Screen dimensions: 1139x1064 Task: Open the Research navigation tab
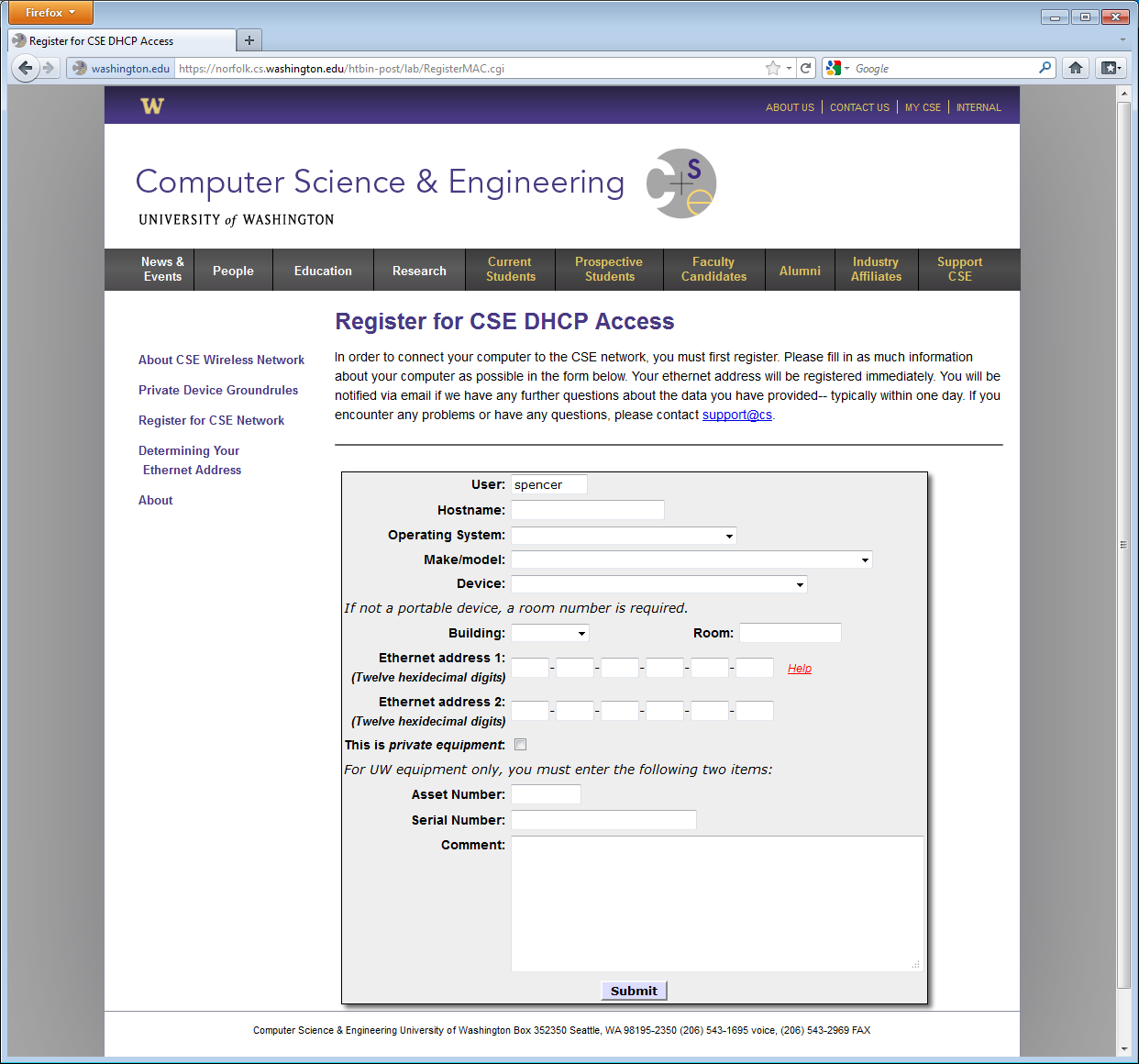pos(419,271)
